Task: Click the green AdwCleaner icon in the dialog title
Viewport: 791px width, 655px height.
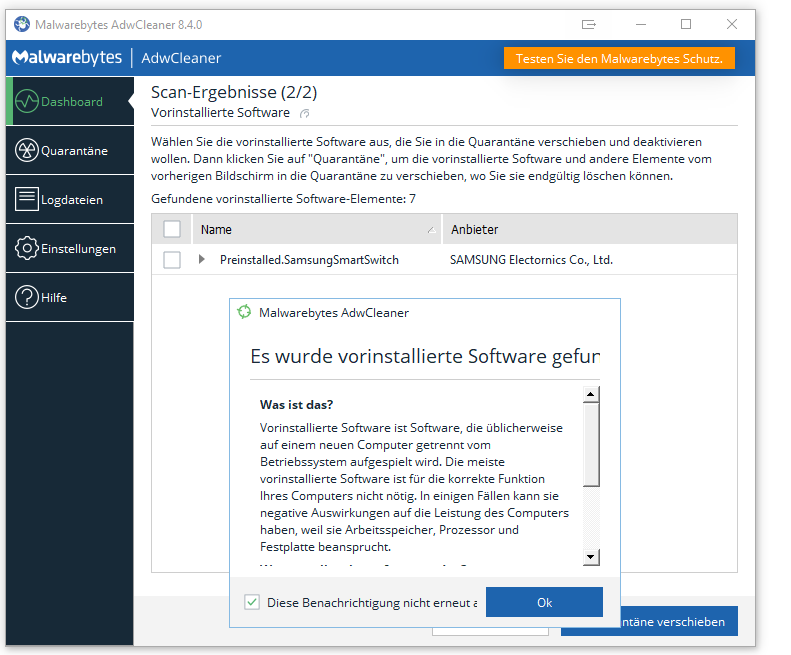Action: pyautogui.click(x=244, y=312)
